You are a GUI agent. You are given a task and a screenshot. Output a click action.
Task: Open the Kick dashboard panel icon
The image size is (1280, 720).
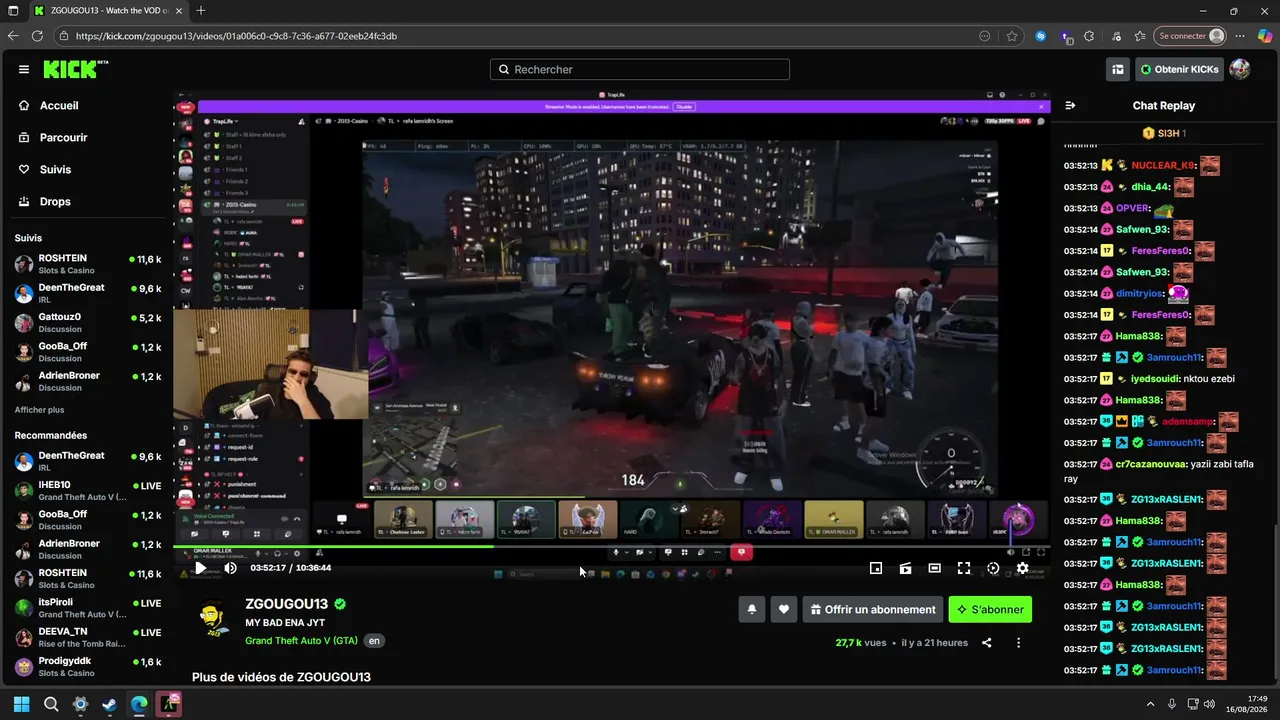(x=1118, y=69)
